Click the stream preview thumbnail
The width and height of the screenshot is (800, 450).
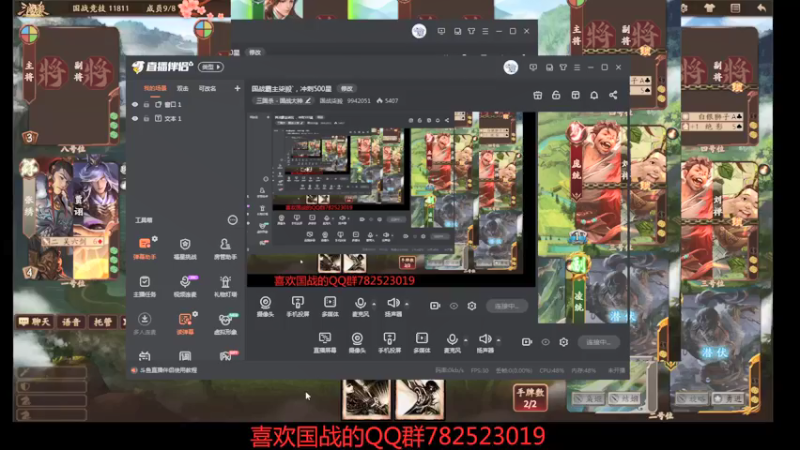coord(391,199)
